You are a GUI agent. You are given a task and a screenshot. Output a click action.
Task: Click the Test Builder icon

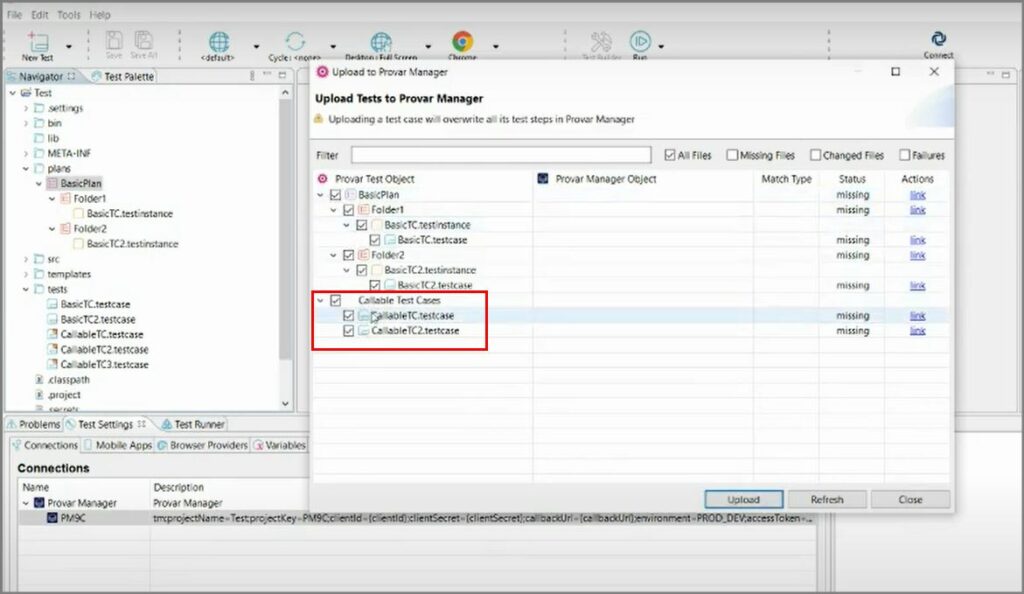point(601,42)
